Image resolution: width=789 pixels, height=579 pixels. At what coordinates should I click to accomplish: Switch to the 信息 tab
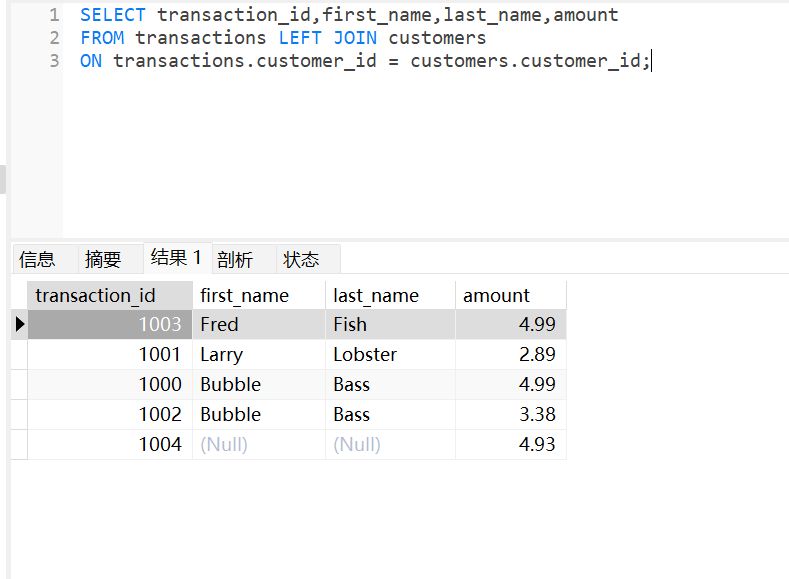coord(38,259)
